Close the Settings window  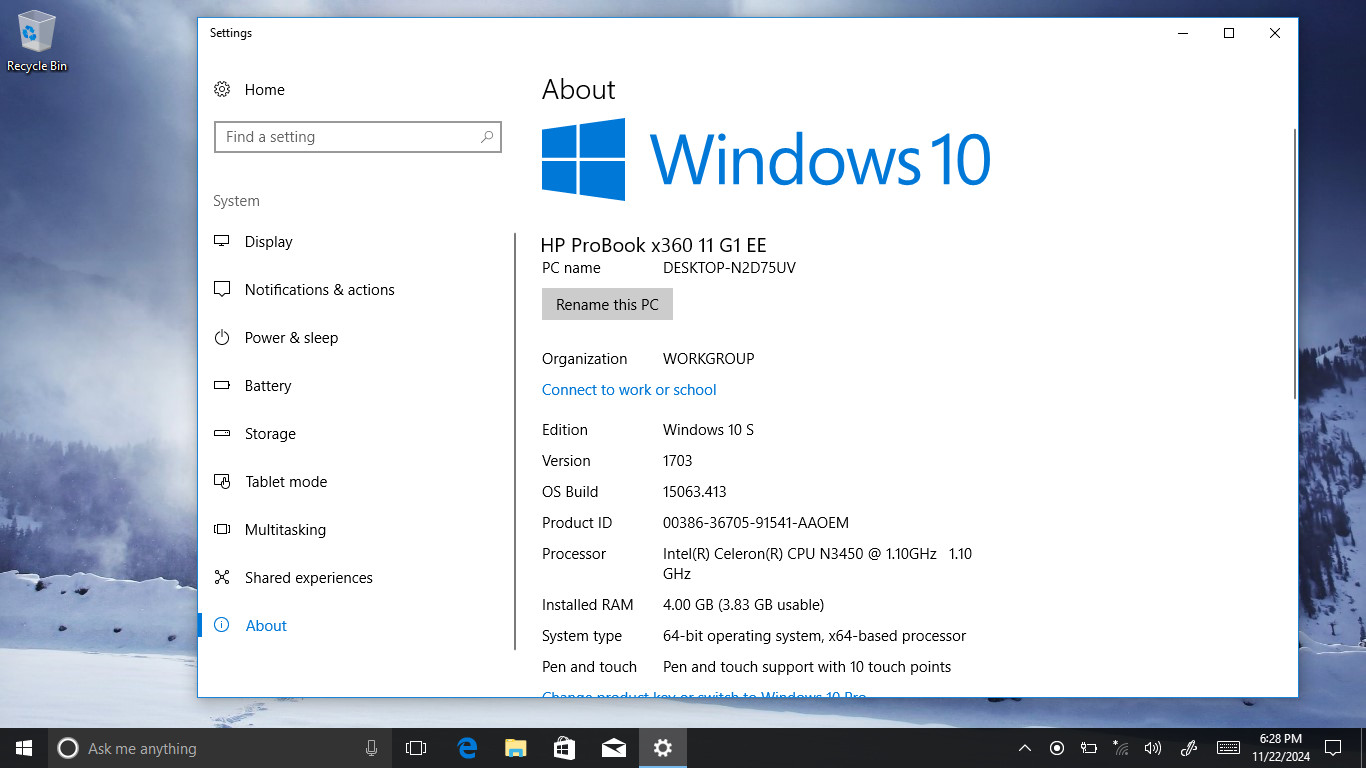[x=1275, y=33]
